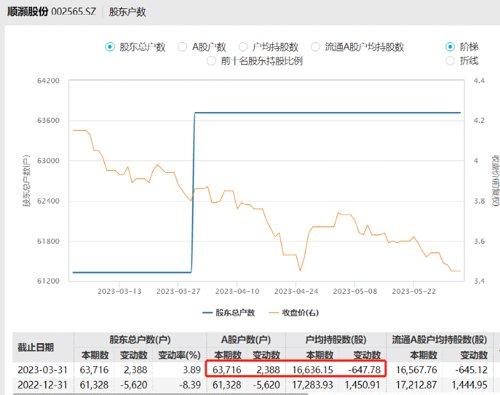Image resolution: width=500 pixels, height=395 pixels.
Task: Switch chart style to 阶梯
Action: point(462,47)
